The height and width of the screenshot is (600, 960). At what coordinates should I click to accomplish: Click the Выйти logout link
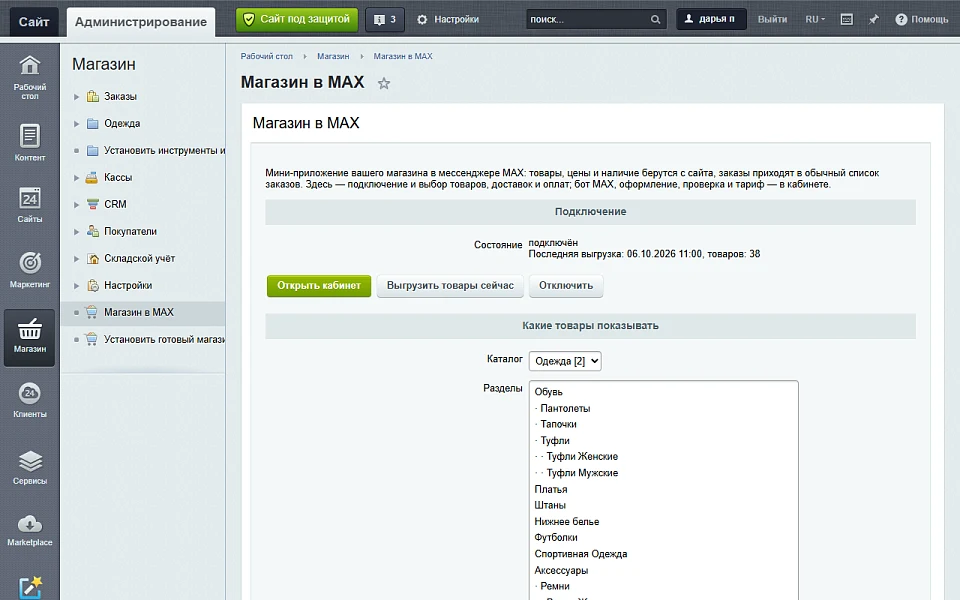(x=772, y=20)
